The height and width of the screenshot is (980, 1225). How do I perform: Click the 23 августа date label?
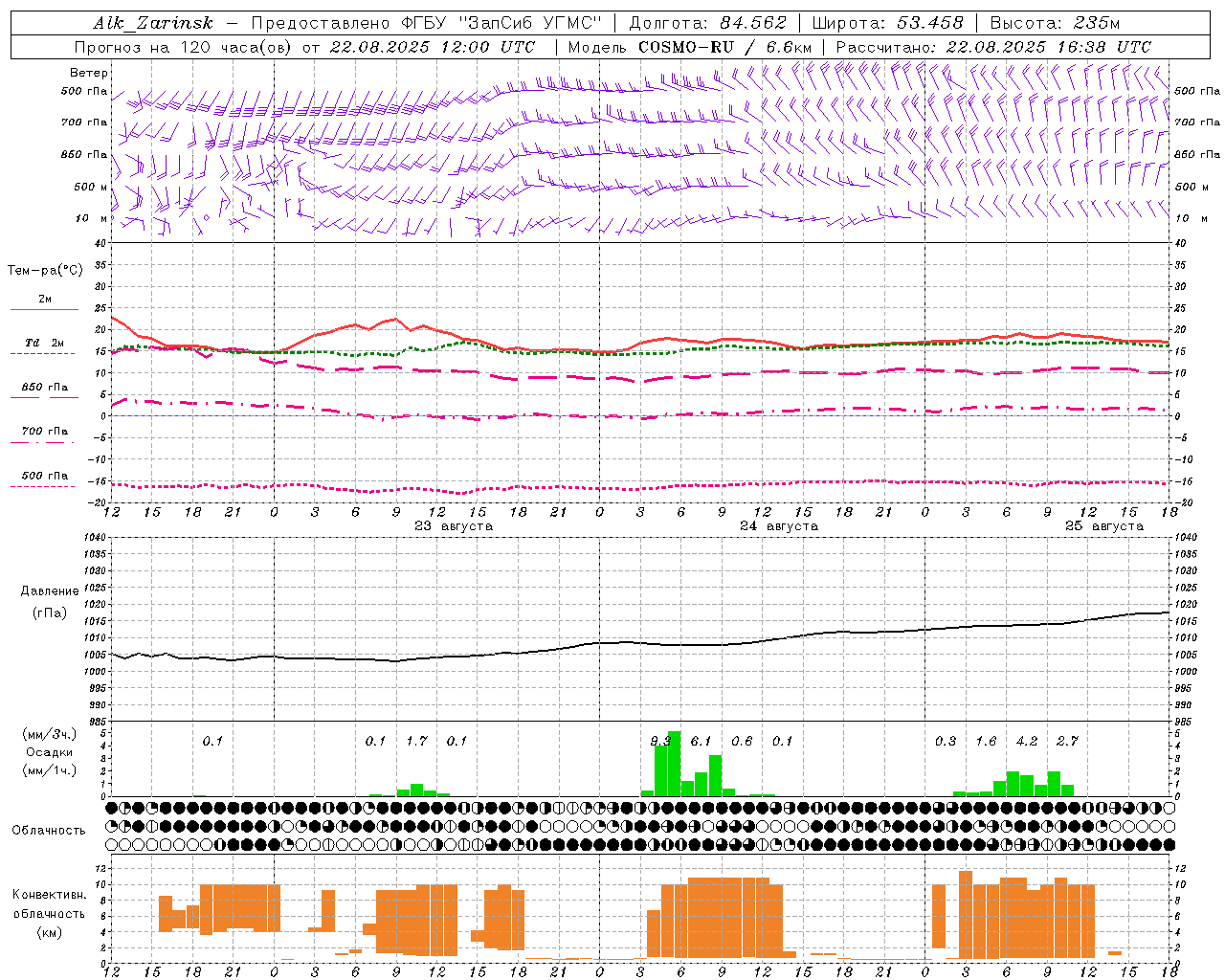coord(454,526)
